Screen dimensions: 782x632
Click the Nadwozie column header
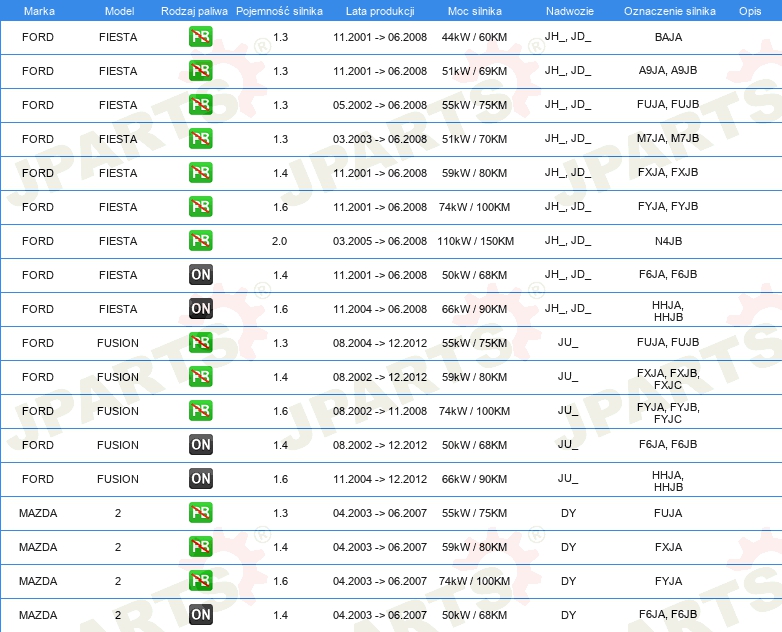pyautogui.click(x=570, y=11)
